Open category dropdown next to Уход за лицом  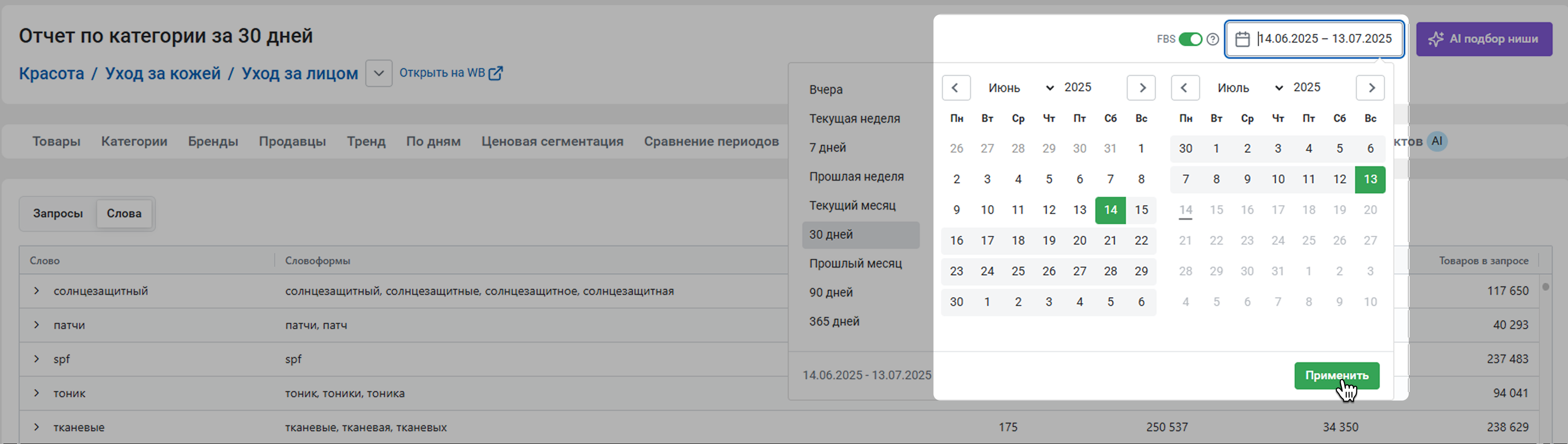click(x=379, y=73)
